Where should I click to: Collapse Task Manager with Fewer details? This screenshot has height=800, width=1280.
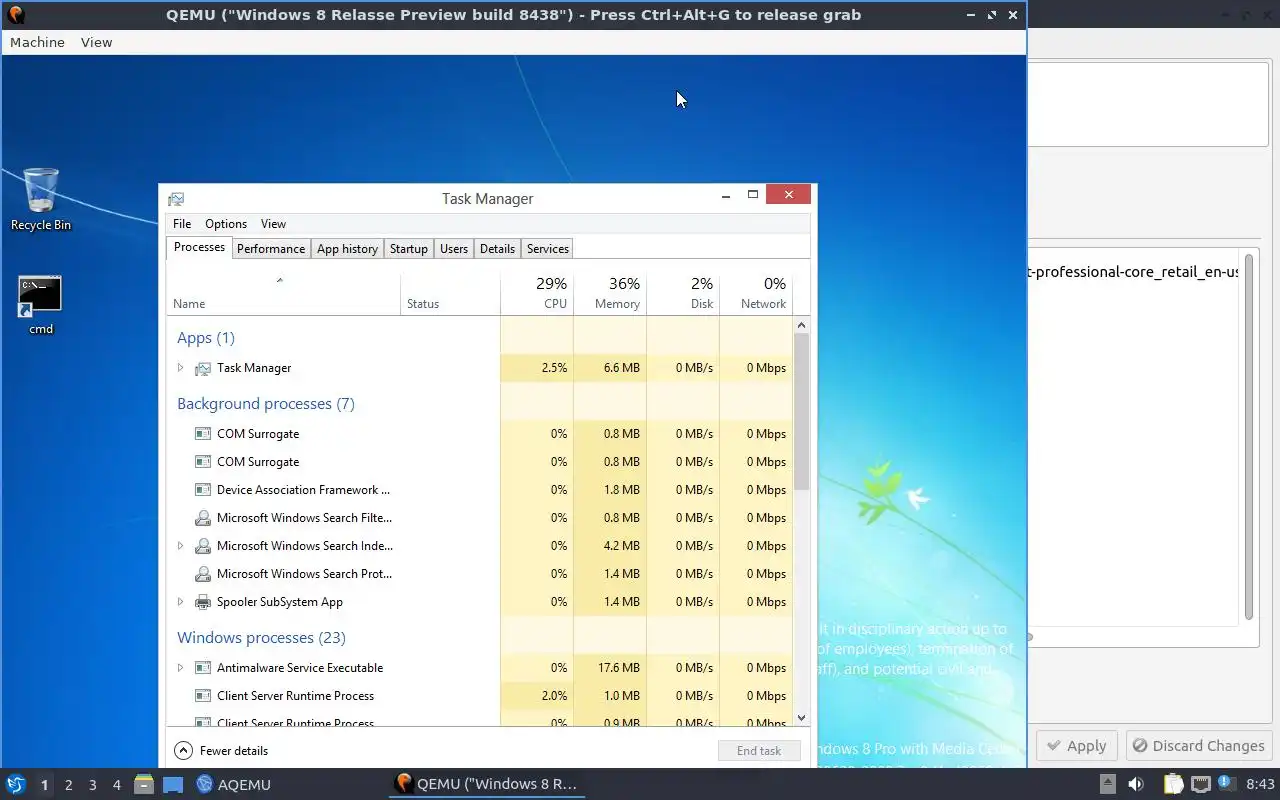[221, 751]
